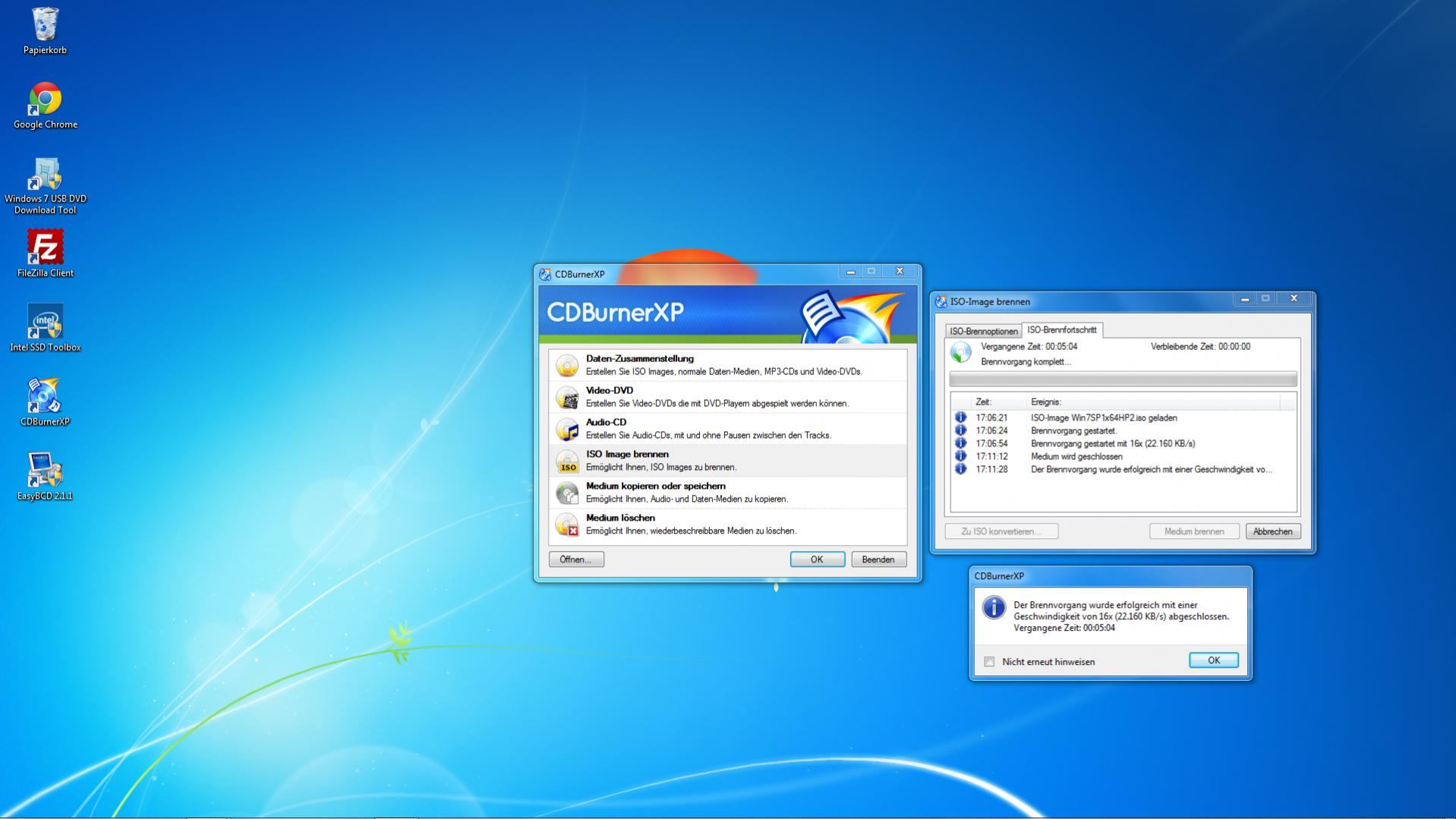Click the CDBurnerXP desktop shortcut
Image resolution: width=1456 pixels, height=819 pixels.
[x=45, y=402]
